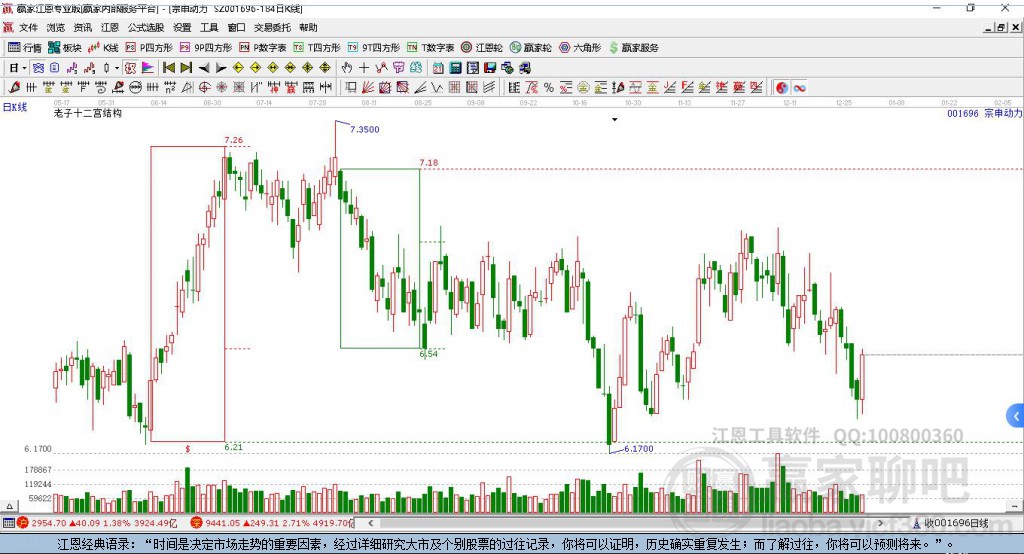Image resolution: width=1024 pixels, height=554 pixels.
Task: Open the 窗口 menu
Action: coord(236,27)
